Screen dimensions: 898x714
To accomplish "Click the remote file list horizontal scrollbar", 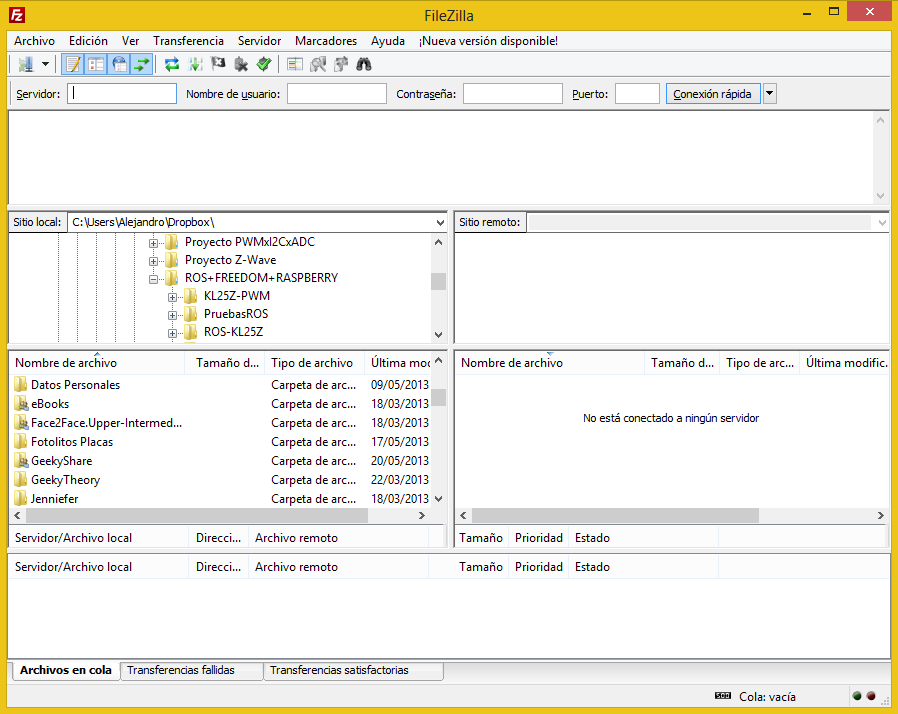I will [x=616, y=515].
